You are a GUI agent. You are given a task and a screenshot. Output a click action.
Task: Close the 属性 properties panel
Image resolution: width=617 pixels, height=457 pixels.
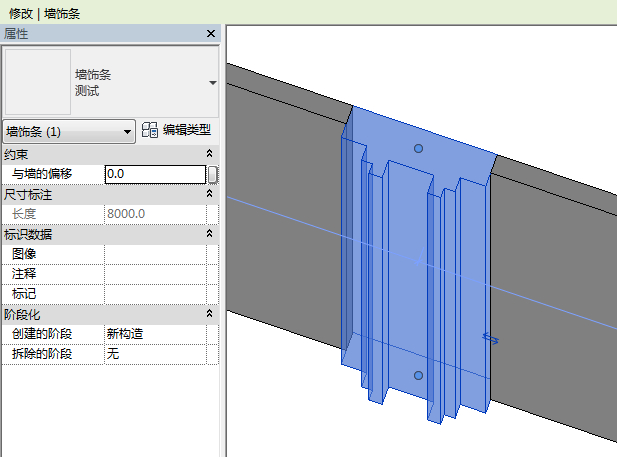pyautogui.click(x=211, y=34)
